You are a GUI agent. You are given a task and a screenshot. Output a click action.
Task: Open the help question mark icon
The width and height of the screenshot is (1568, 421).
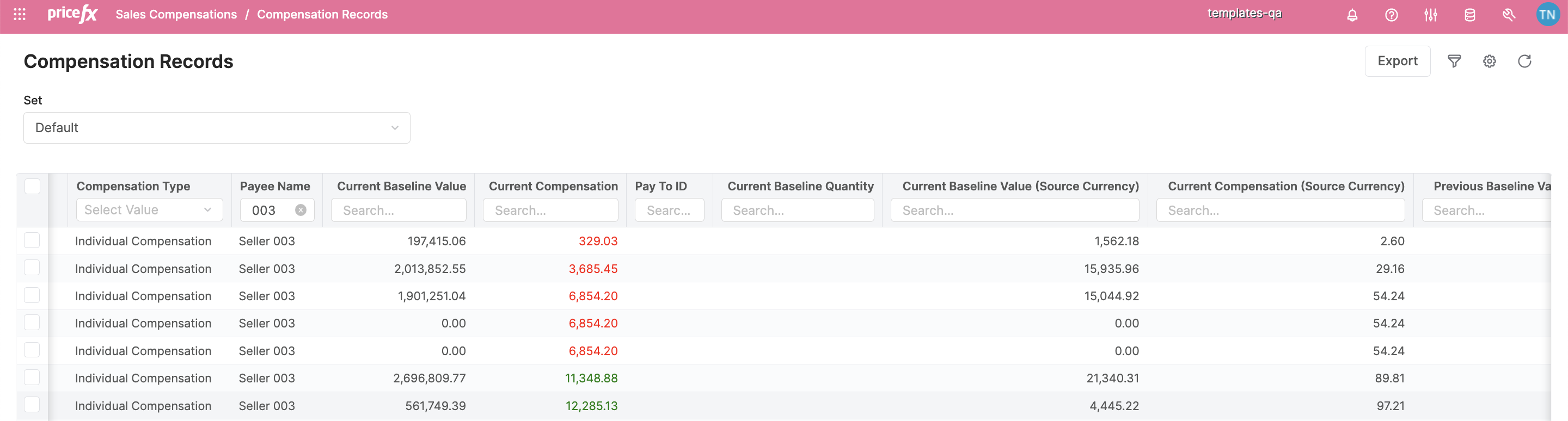pyautogui.click(x=1392, y=15)
